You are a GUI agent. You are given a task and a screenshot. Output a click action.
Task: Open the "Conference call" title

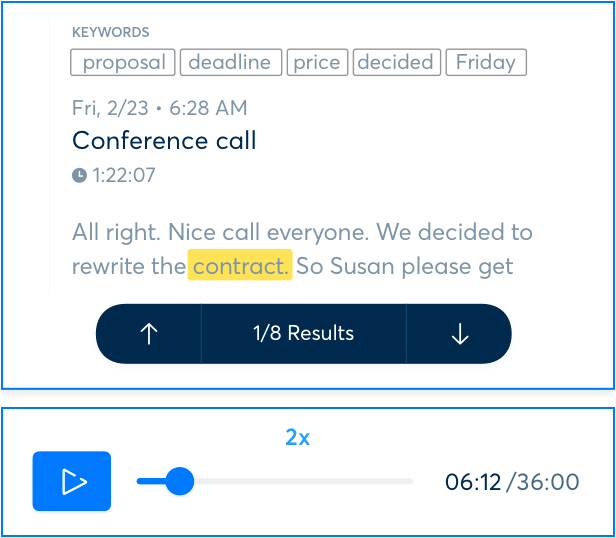coord(164,140)
